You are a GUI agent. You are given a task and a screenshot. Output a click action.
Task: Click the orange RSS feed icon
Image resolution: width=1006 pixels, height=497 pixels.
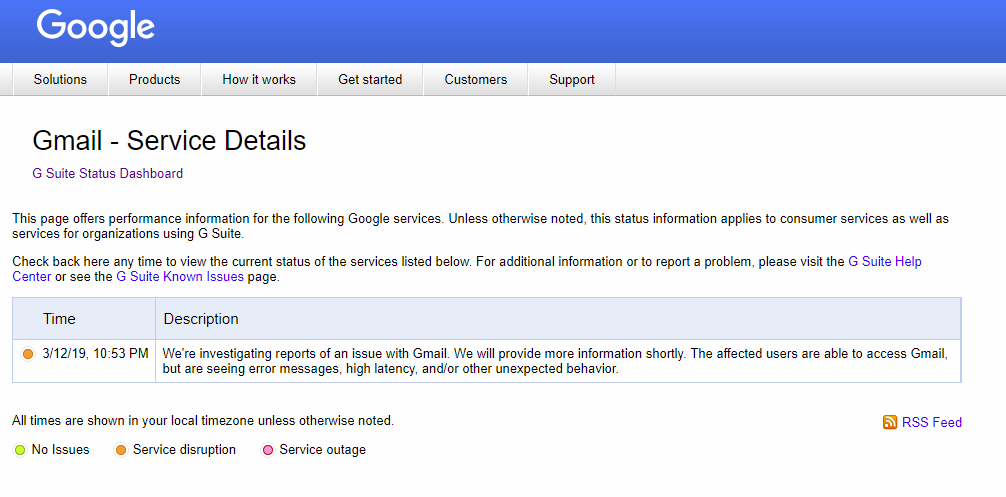pos(890,422)
